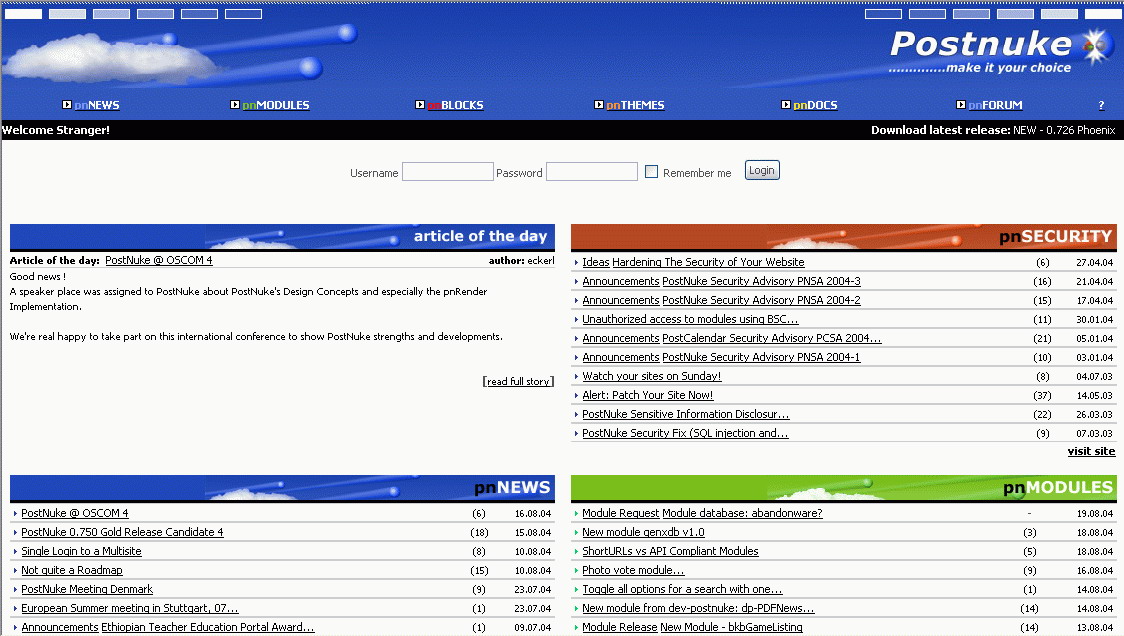Screen dimensions: 1124x636
Task: Open PostNuke Security Fix (SQL injection link
Action: 685,433
